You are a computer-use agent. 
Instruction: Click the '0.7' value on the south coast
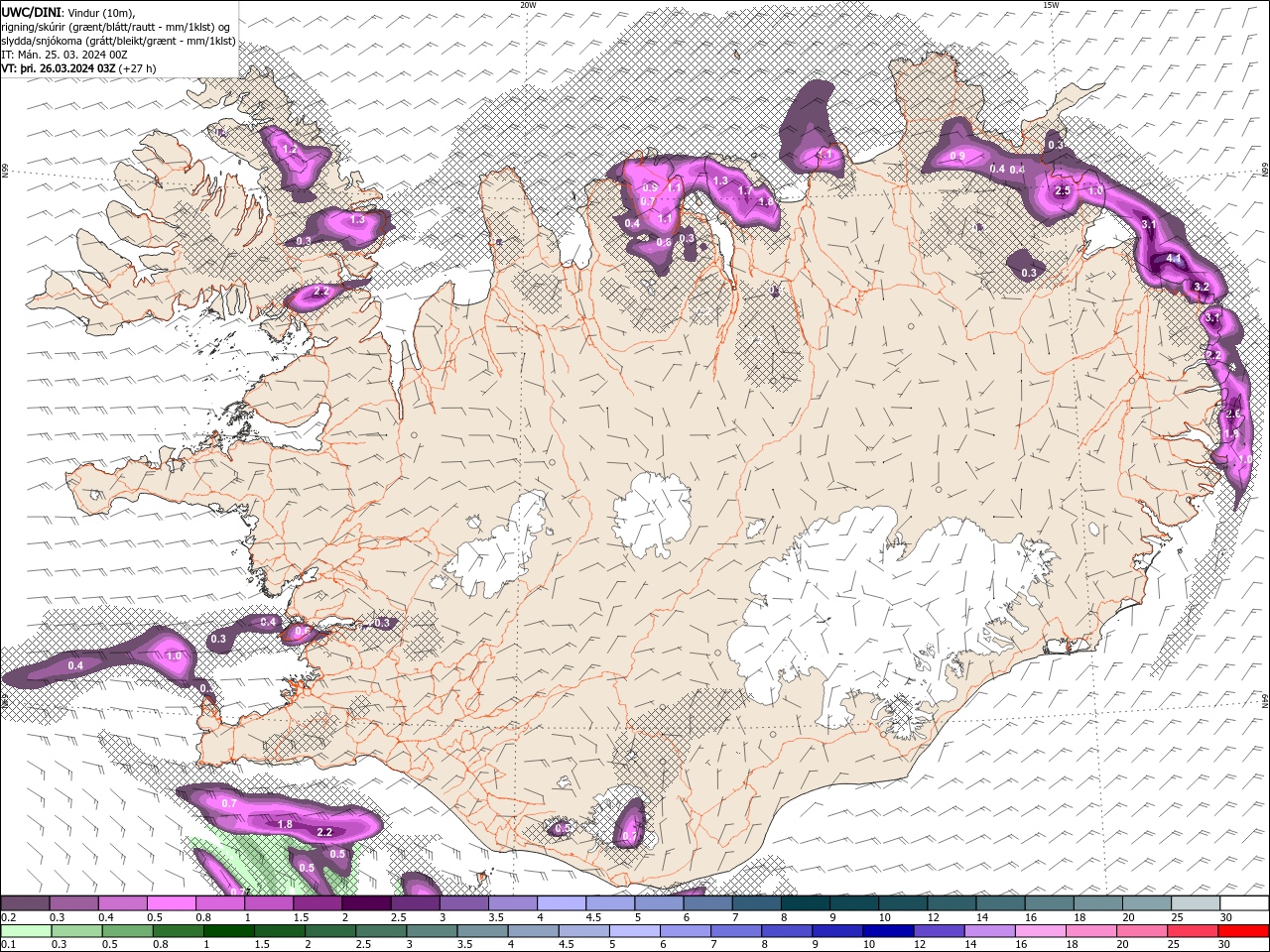[629, 836]
